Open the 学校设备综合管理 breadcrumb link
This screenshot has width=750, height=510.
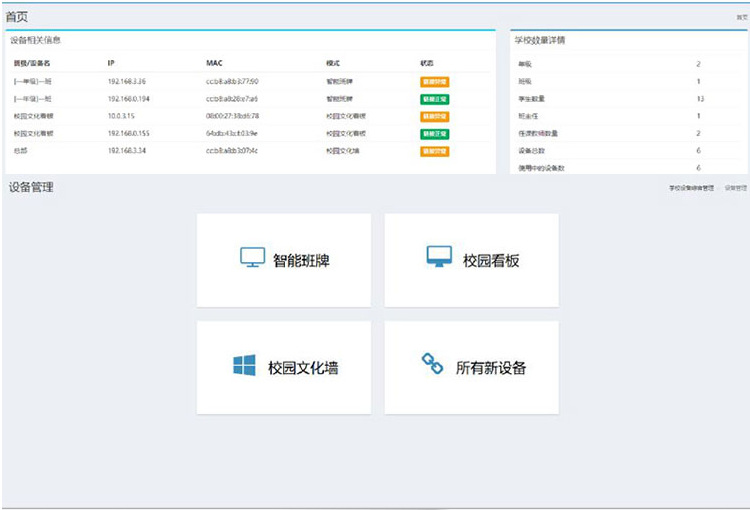point(691,188)
